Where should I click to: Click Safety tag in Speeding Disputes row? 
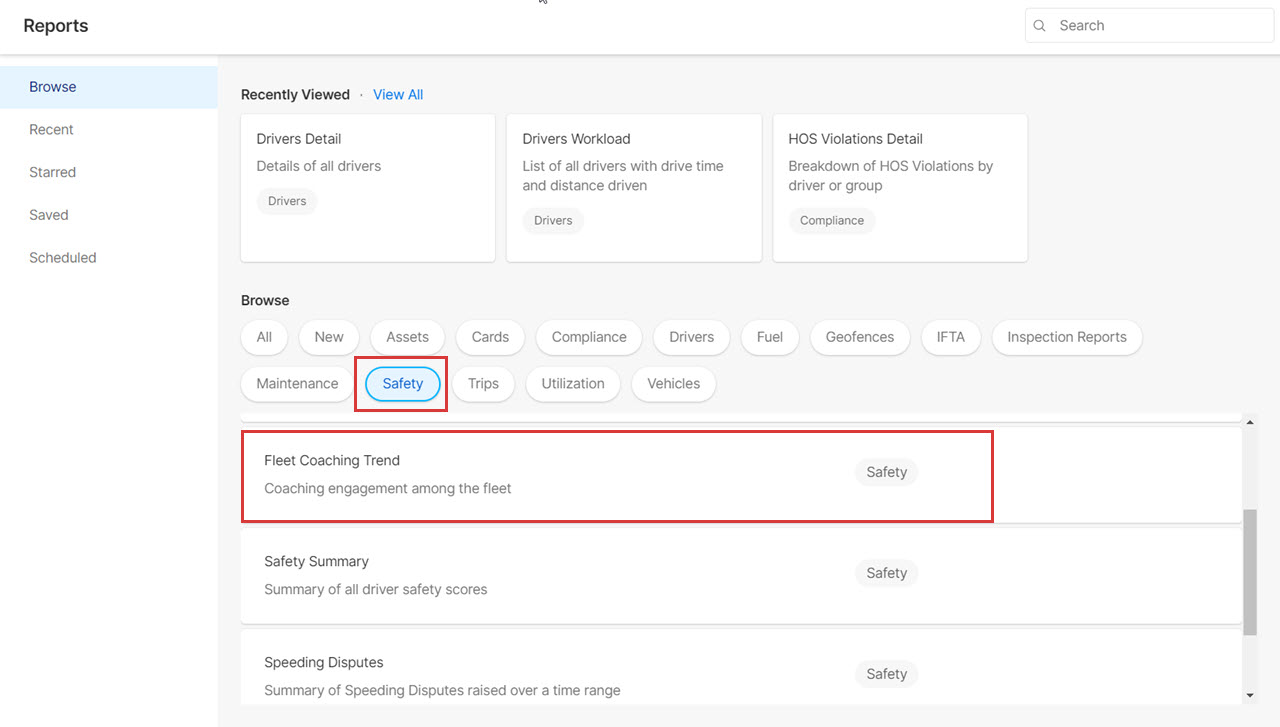tap(887, 674)
